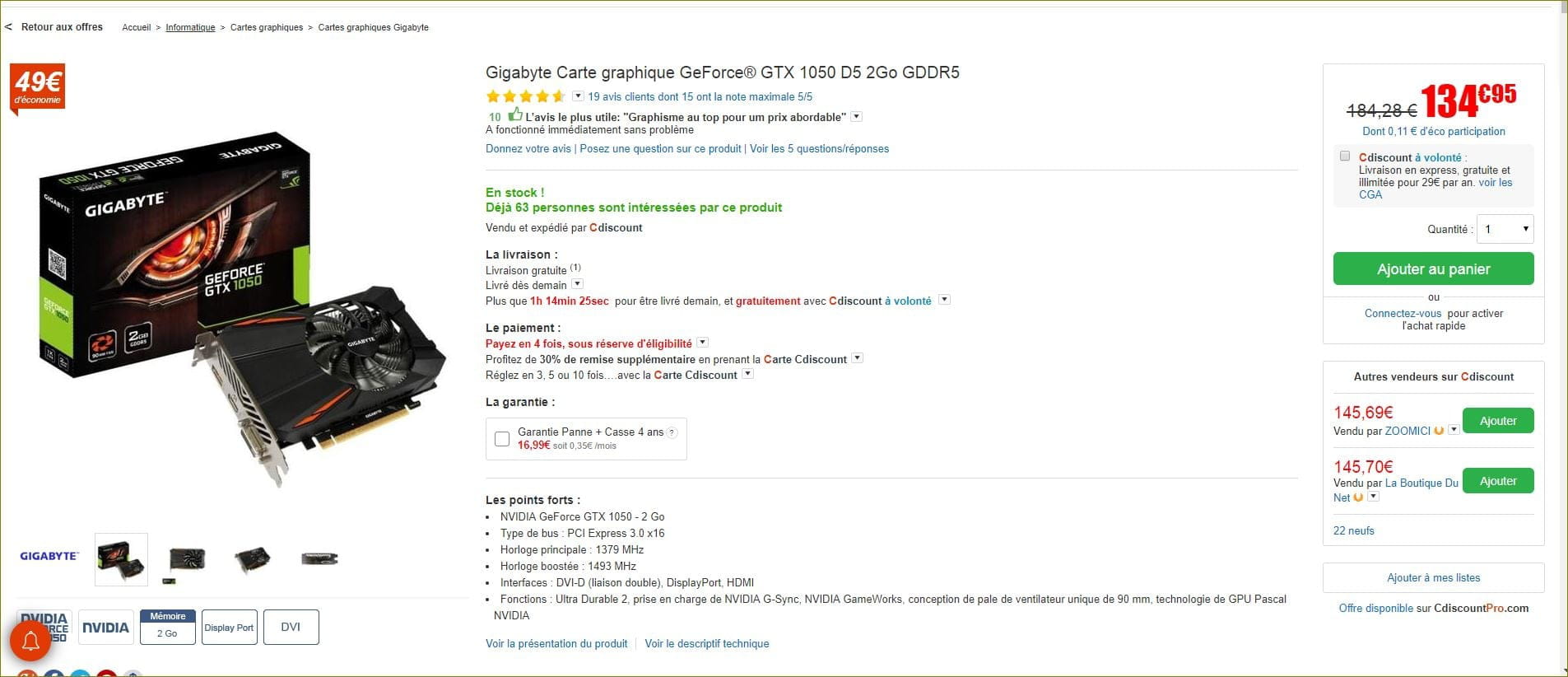
Task: Click the help icon beside Garantie Panne
Action: click(672, 432)
